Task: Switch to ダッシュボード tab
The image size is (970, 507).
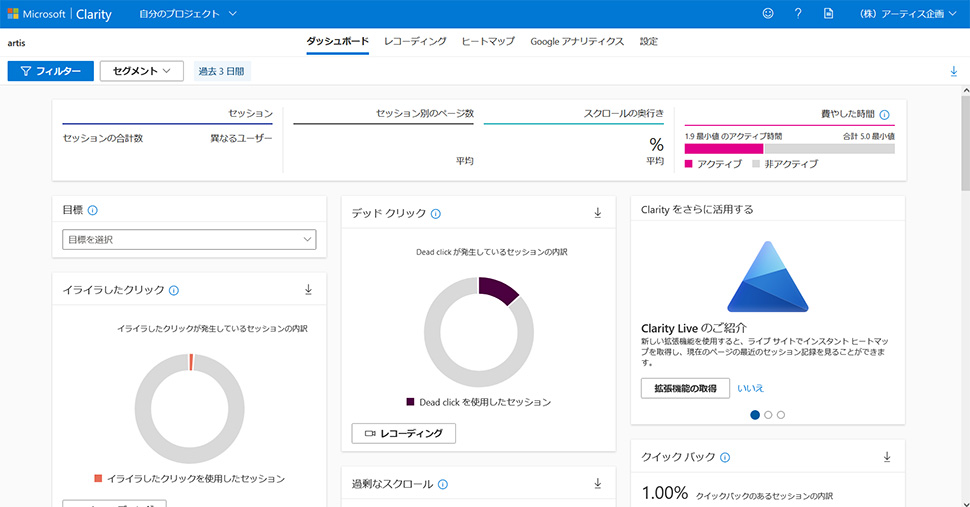Action: pos(337,41)
